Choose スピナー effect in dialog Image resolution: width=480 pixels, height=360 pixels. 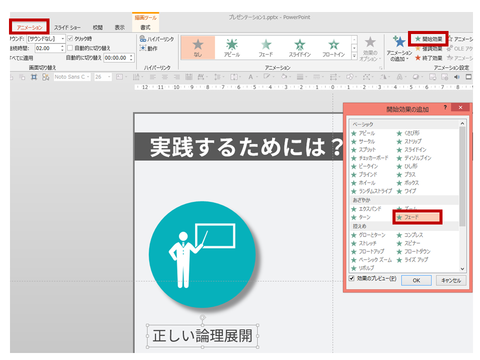click(x=408, y=244)
